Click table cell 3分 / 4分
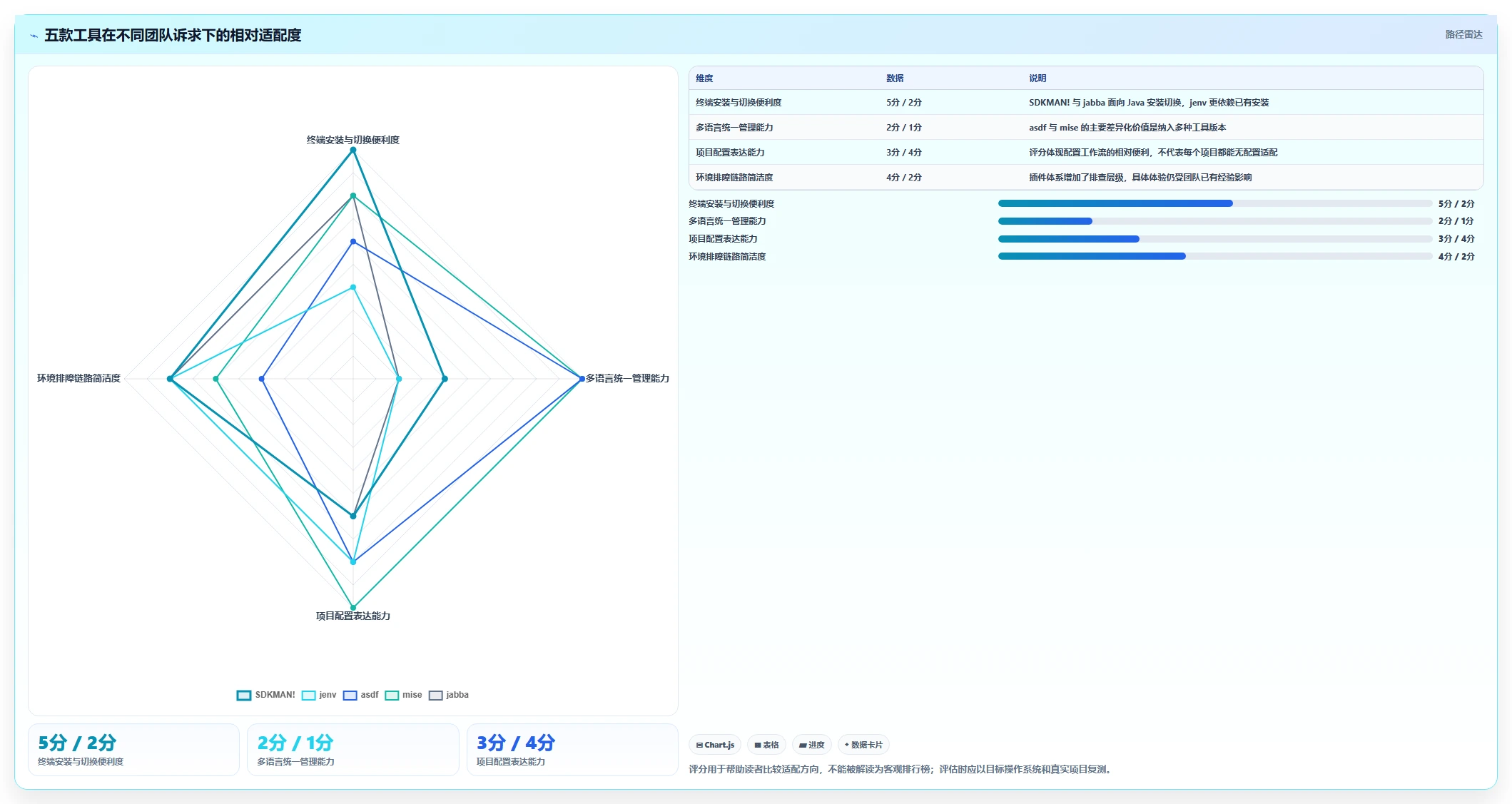 [x=904, y=153]
